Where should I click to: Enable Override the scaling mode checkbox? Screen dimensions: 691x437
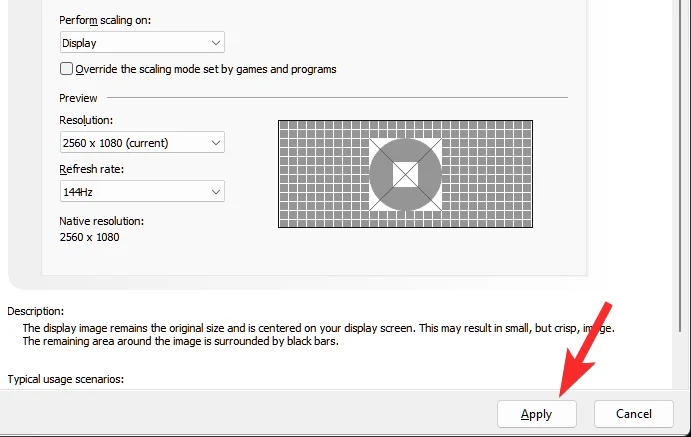[x=66, y=69]
